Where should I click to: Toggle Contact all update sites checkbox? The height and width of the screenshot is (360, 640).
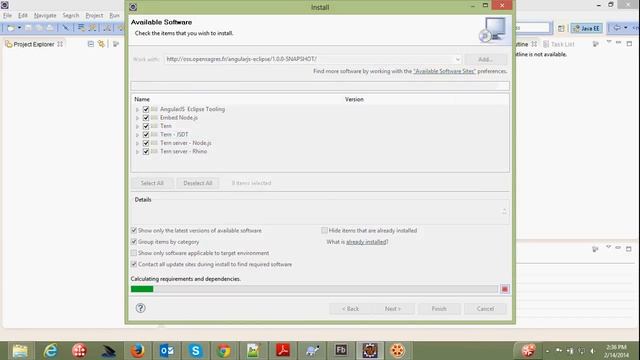tap(134, 264)
